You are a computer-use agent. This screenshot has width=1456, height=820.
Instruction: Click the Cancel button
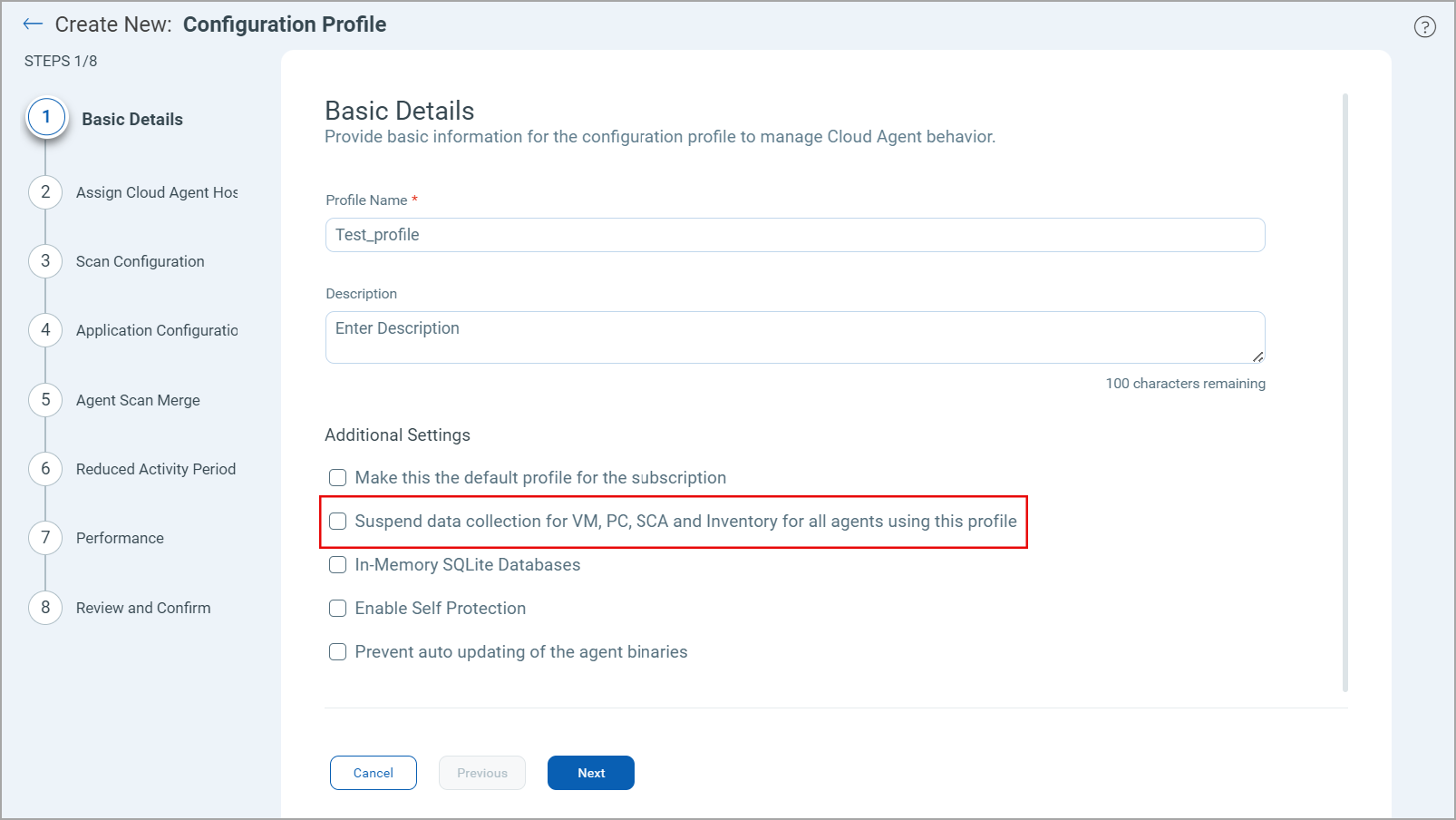373,772
